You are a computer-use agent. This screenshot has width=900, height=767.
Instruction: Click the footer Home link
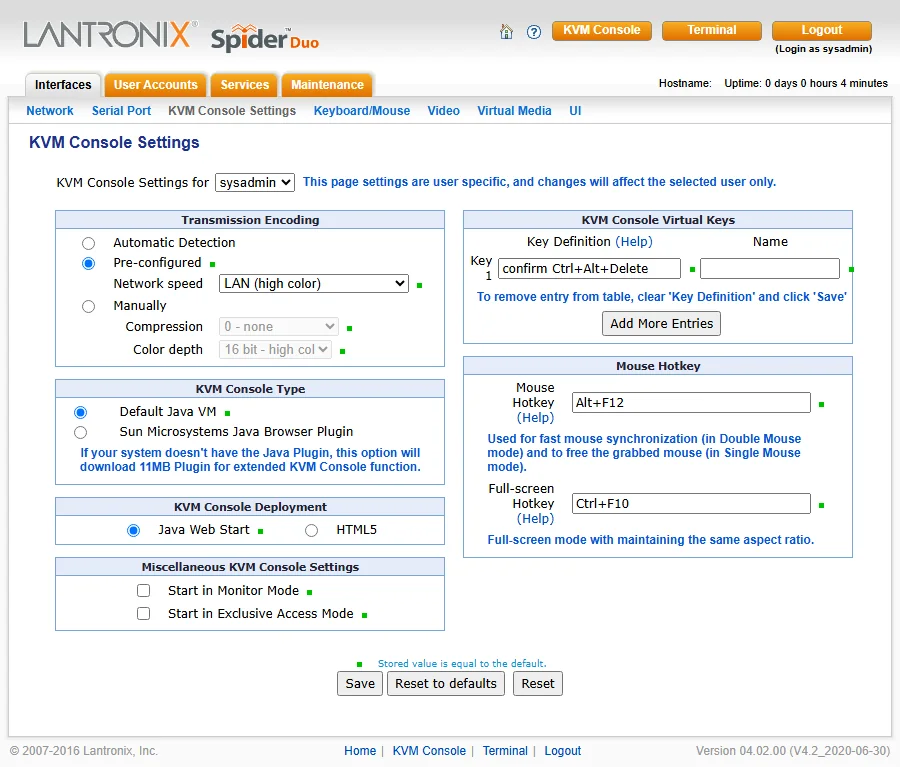[x=360, y=751]
